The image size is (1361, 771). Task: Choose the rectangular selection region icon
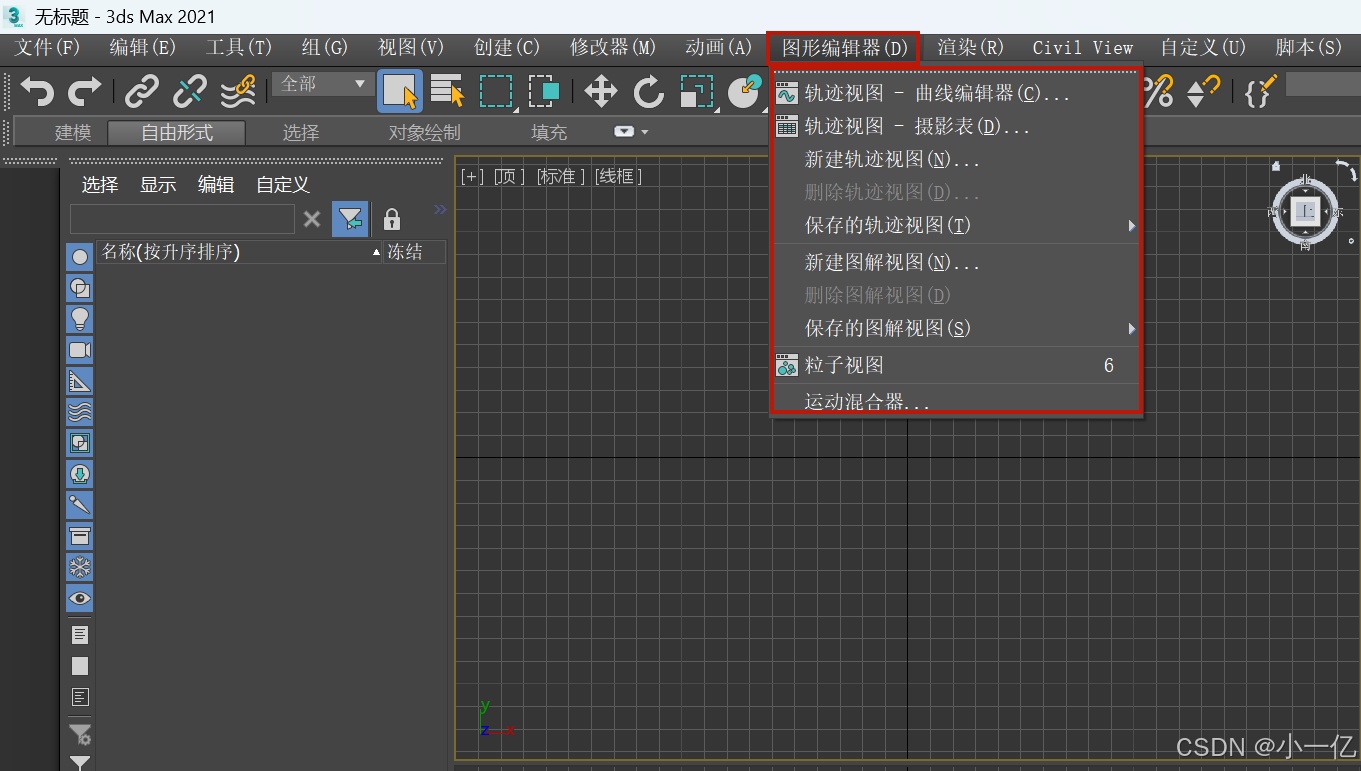pos(496,92)
